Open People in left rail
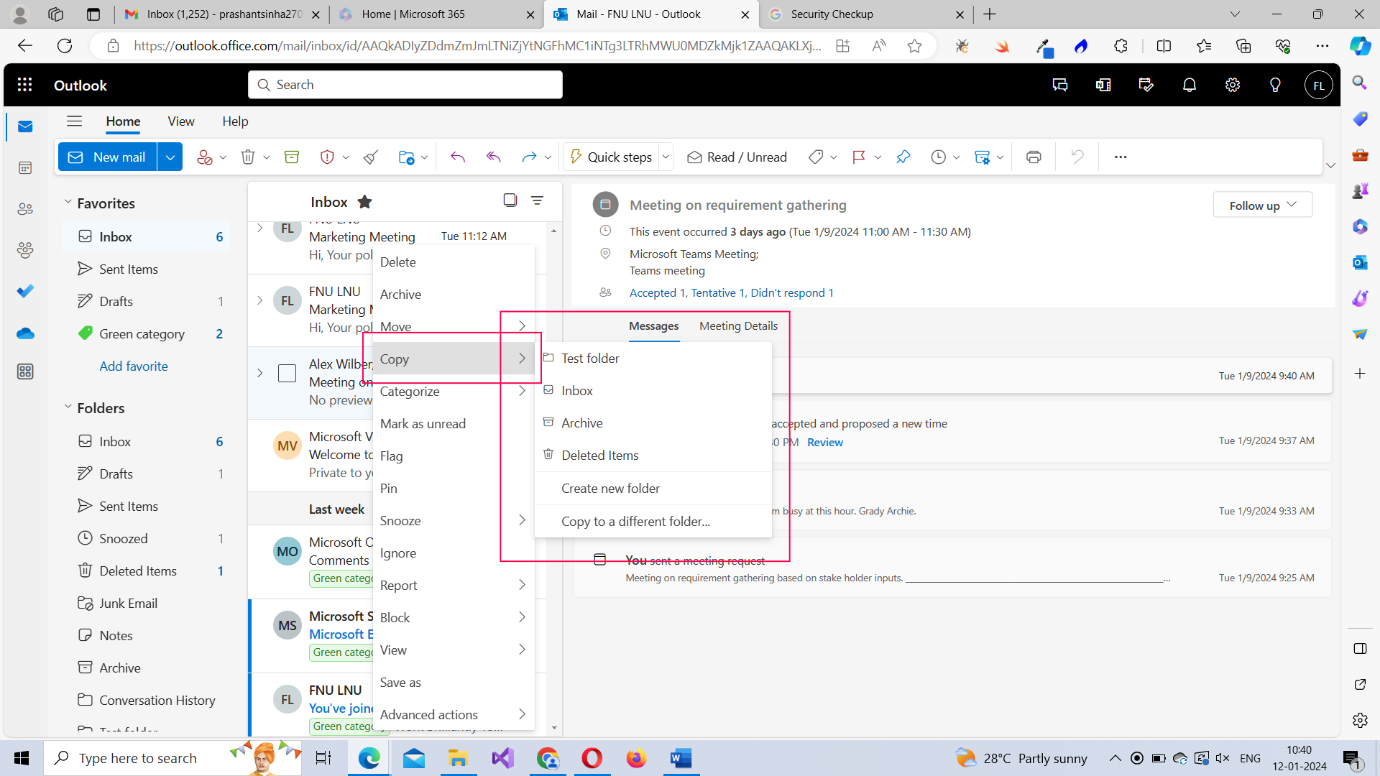 (25, 209)
